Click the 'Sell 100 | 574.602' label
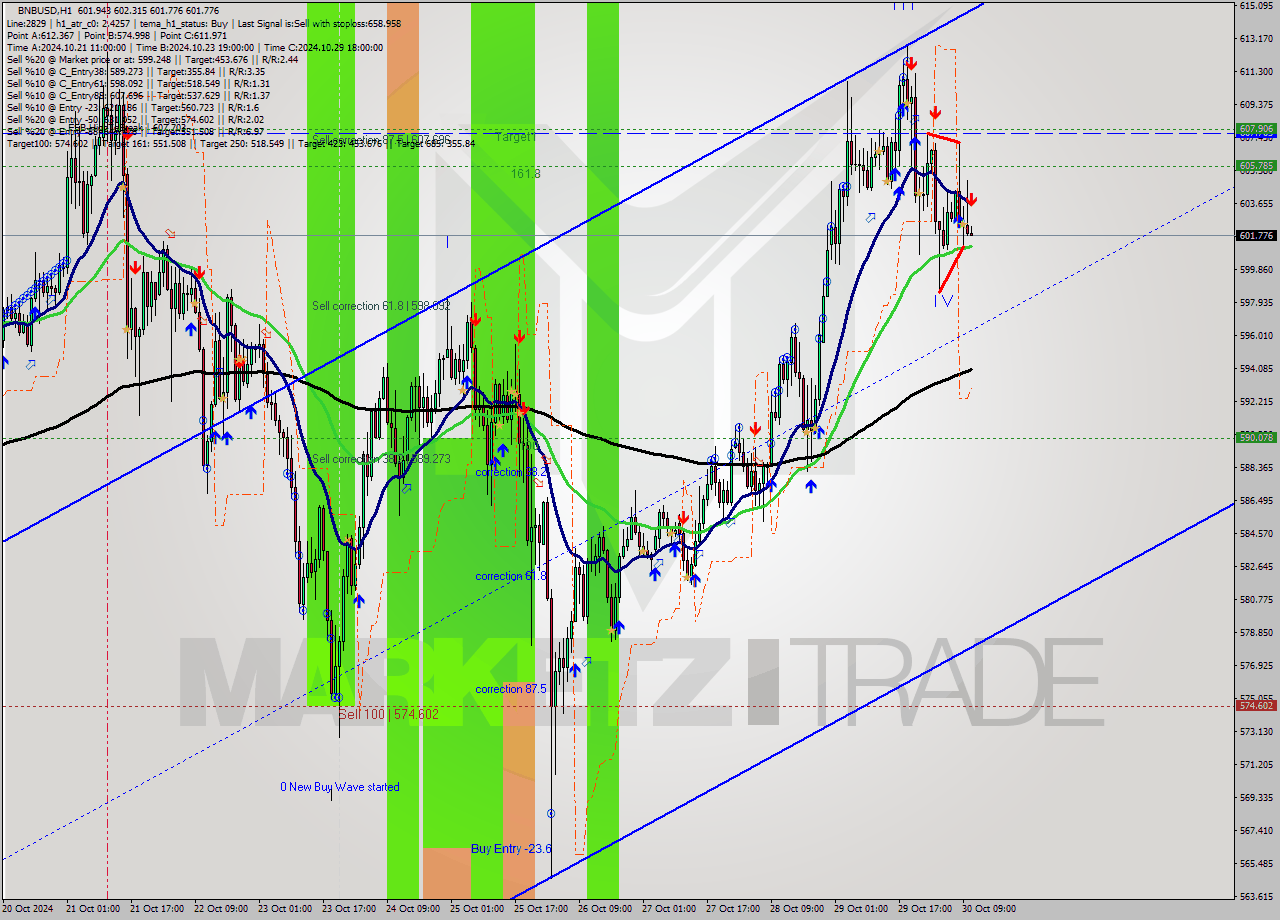The width and height of the screenshot is (1280, 920). [388, 714]
